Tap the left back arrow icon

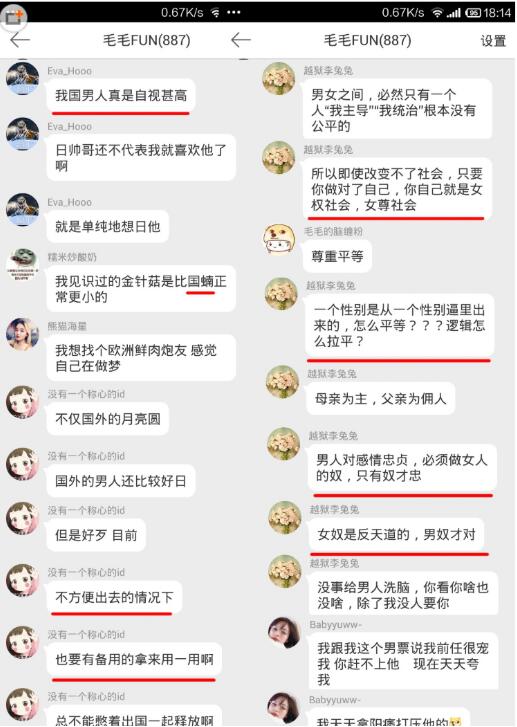[19, 40]
